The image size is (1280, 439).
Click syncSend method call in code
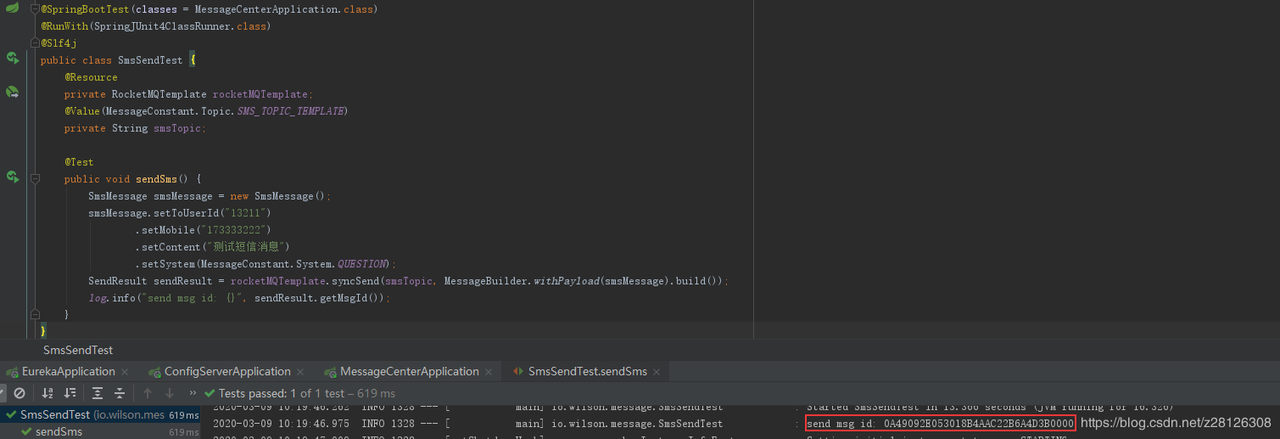[x=355, y=281]
